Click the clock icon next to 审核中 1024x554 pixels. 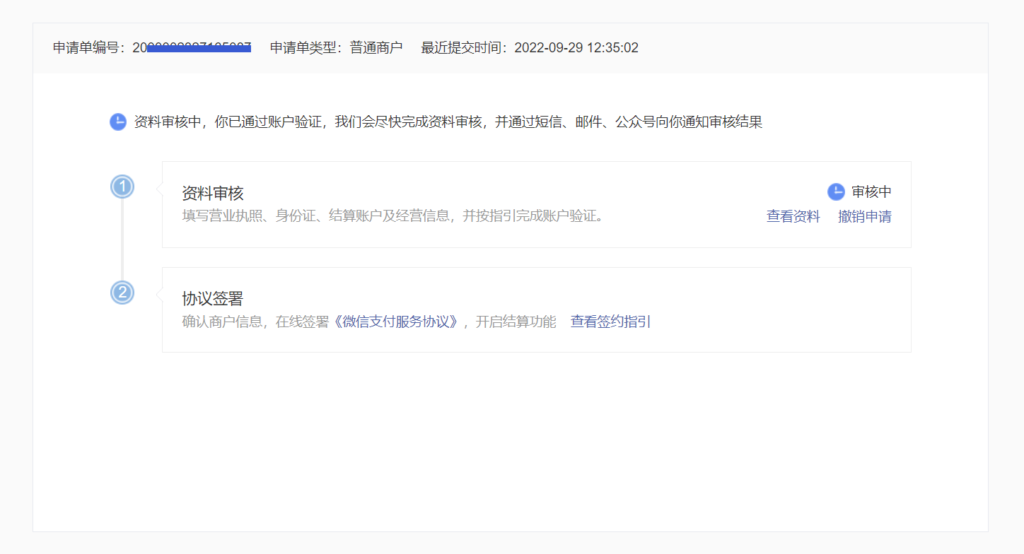click(836, 192)
